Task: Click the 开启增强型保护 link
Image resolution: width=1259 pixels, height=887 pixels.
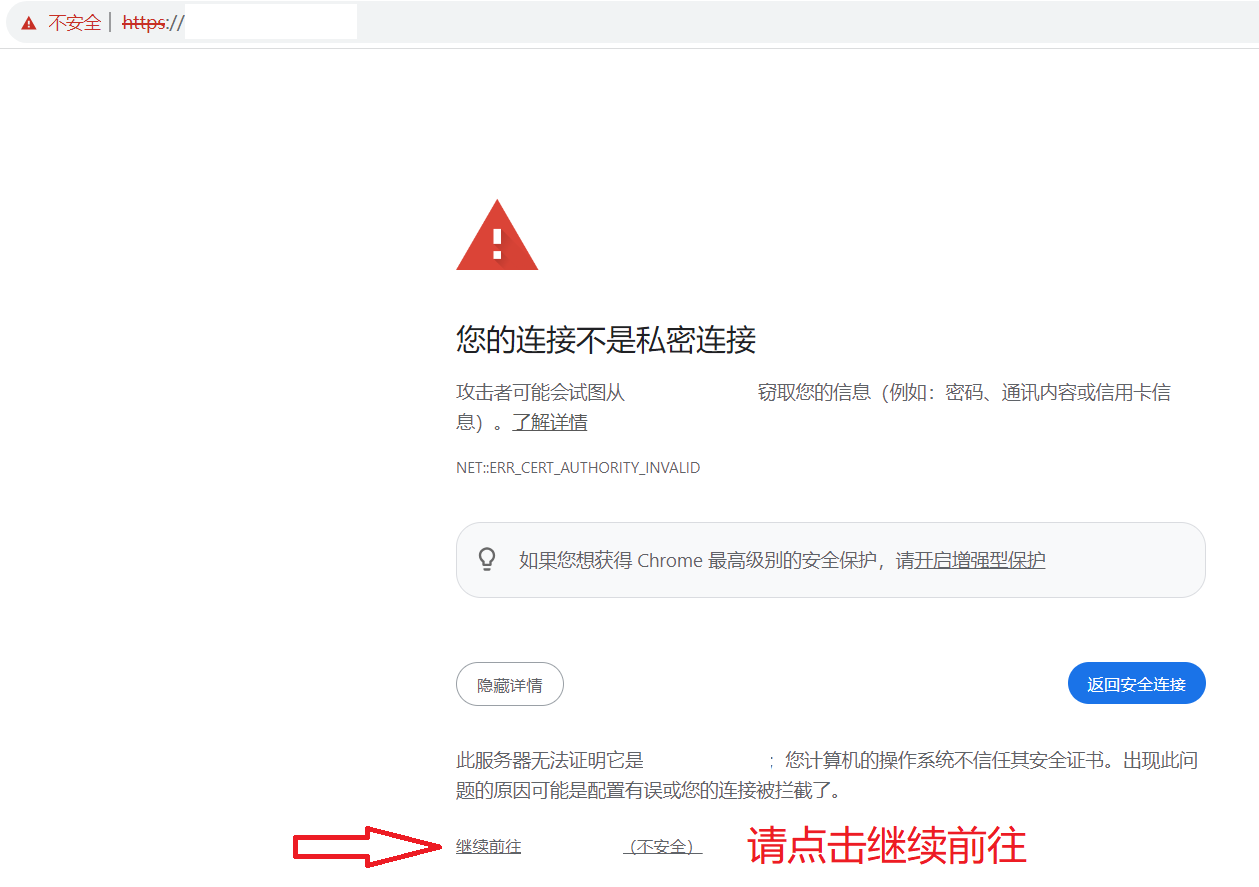Action: pyautogui.click(x=980, y=560)
